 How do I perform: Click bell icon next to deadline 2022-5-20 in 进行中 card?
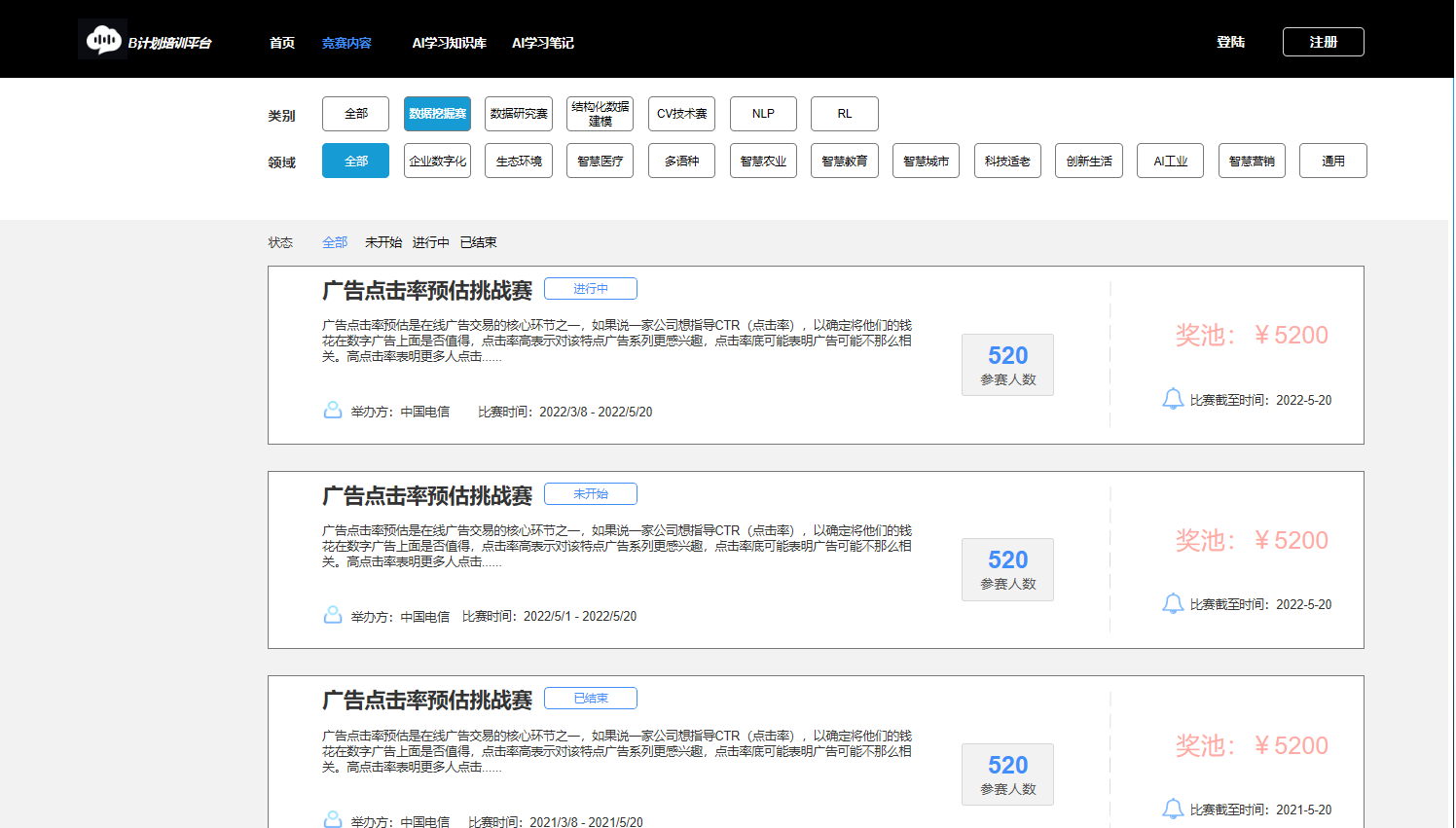pyautogui.click(x=1173, y=399)
